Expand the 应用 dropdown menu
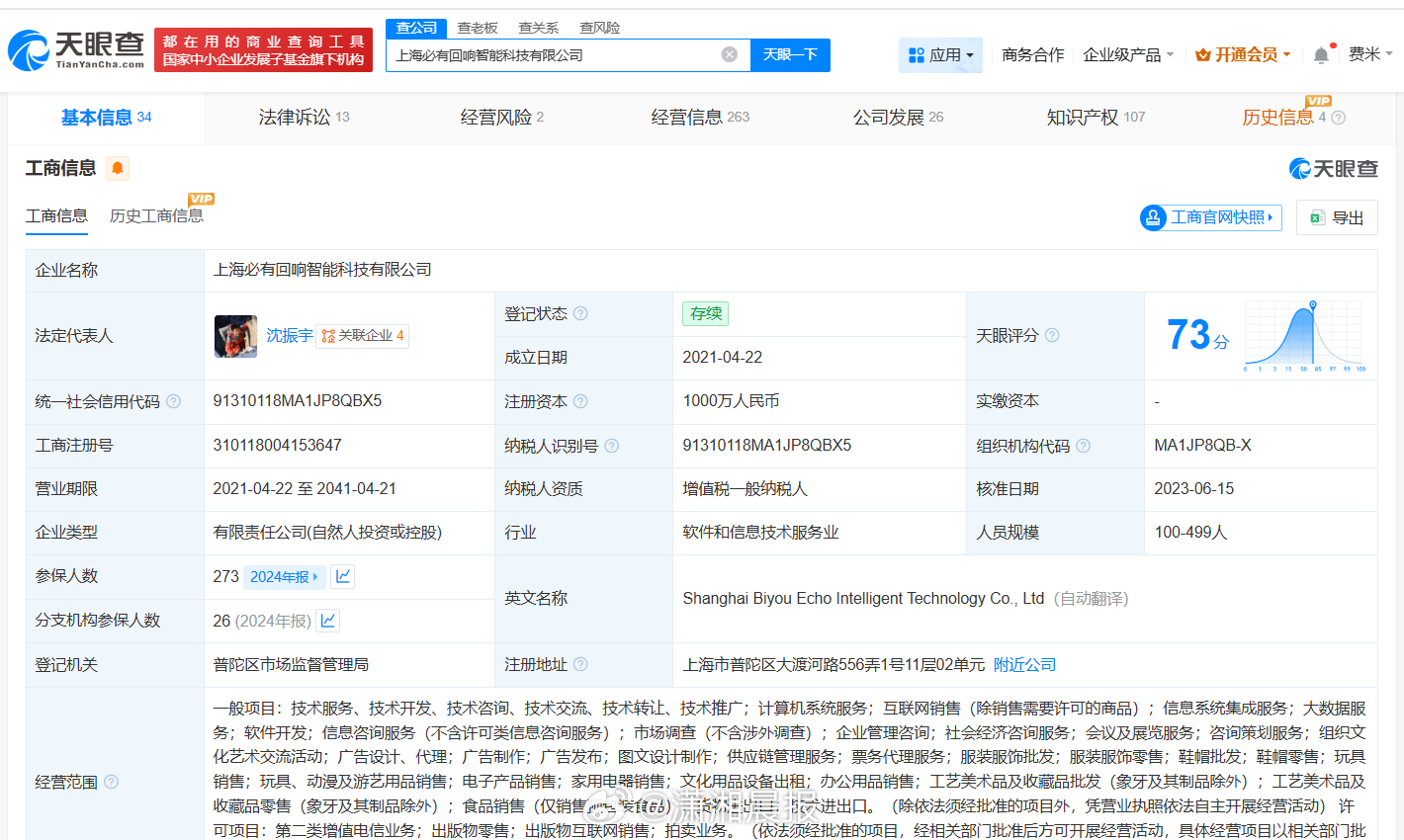This screenshot has height=840, width=1404. point(940,55)
